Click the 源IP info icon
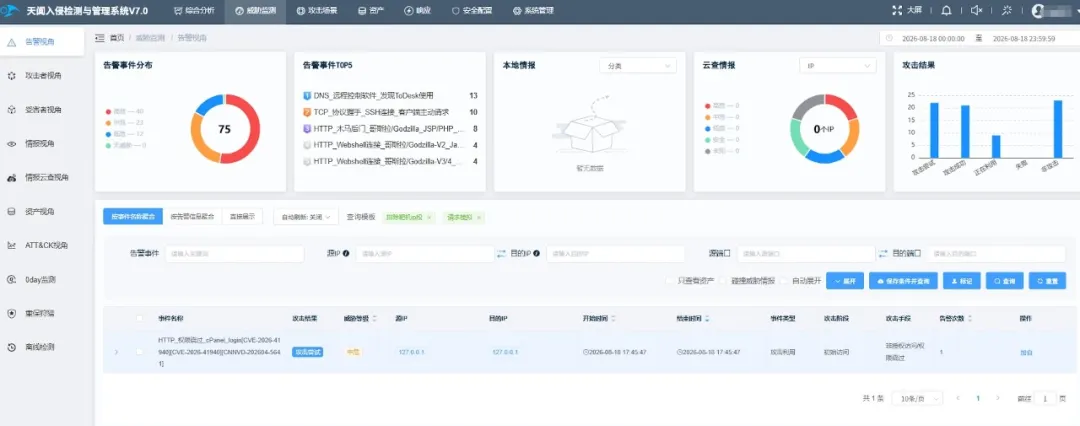This screenshot has height=426, width=1080. [x=346, y=253]
